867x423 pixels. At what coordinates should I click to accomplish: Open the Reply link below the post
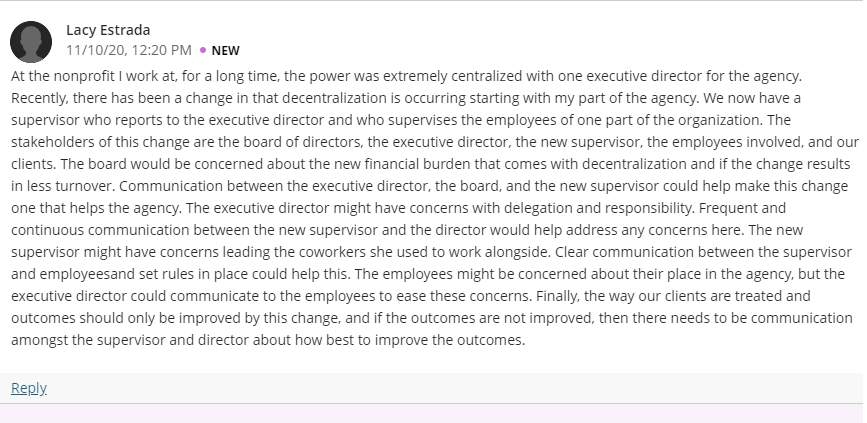(x=29, y=388)
